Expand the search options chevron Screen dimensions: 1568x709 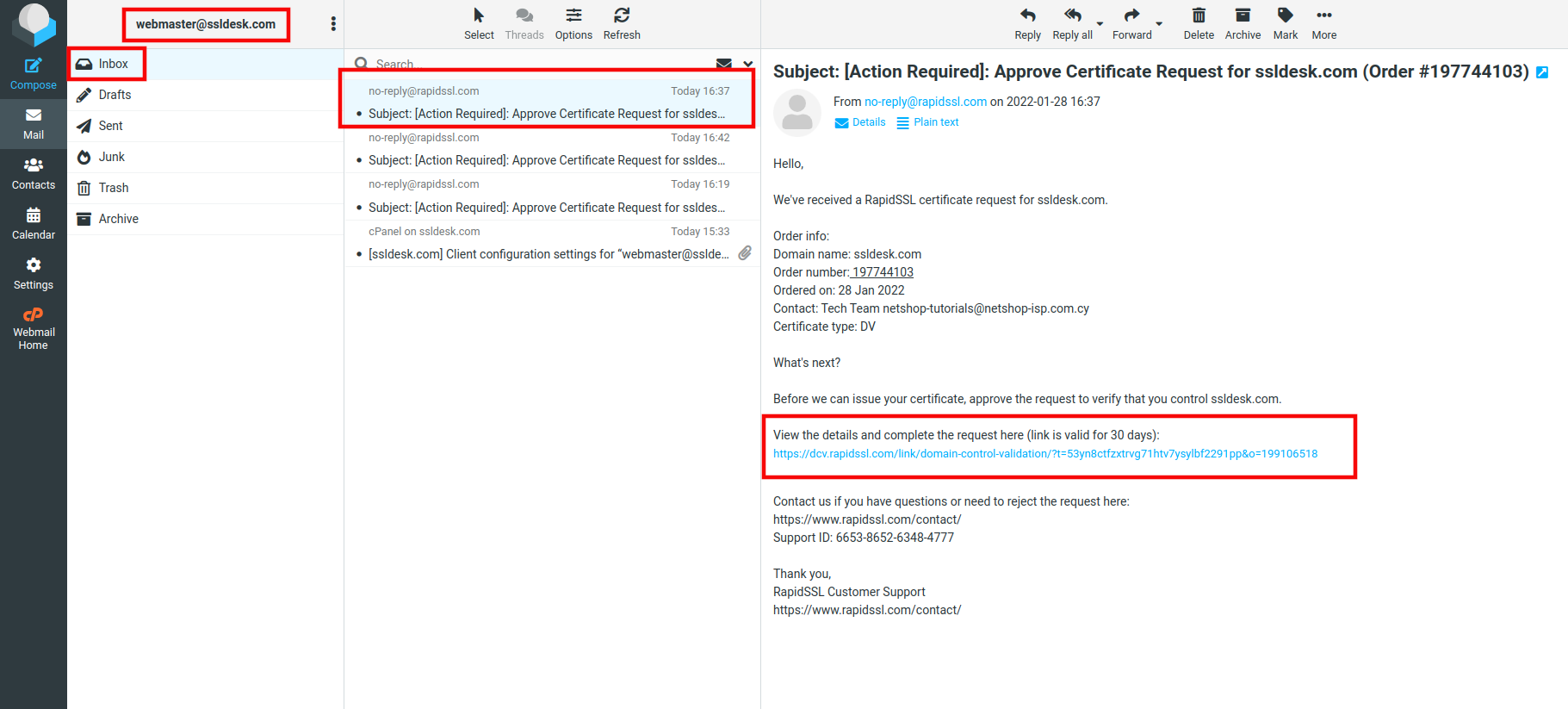point(748,64)
